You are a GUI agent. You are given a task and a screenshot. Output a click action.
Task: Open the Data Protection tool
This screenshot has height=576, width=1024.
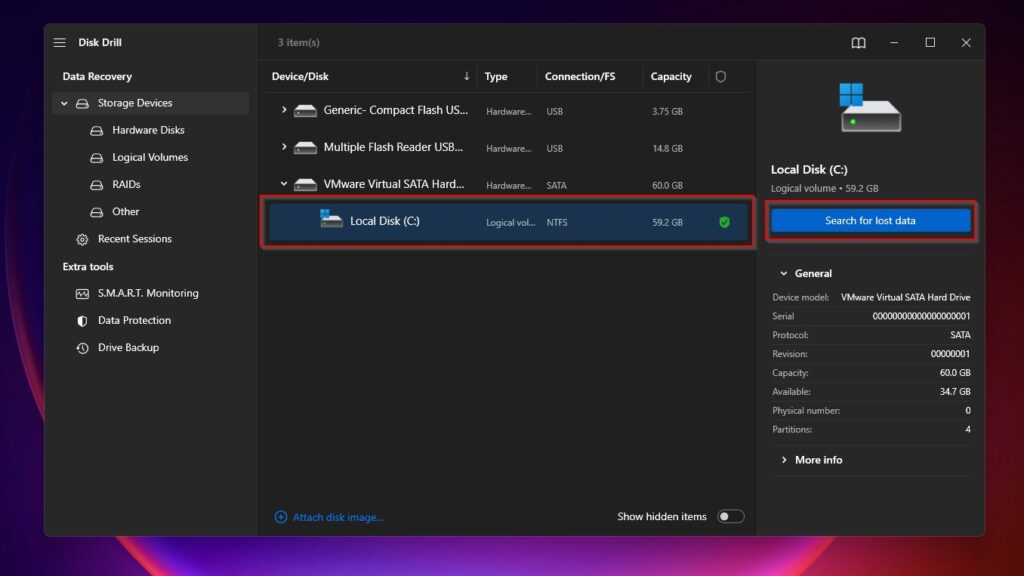tap(135, 321)
